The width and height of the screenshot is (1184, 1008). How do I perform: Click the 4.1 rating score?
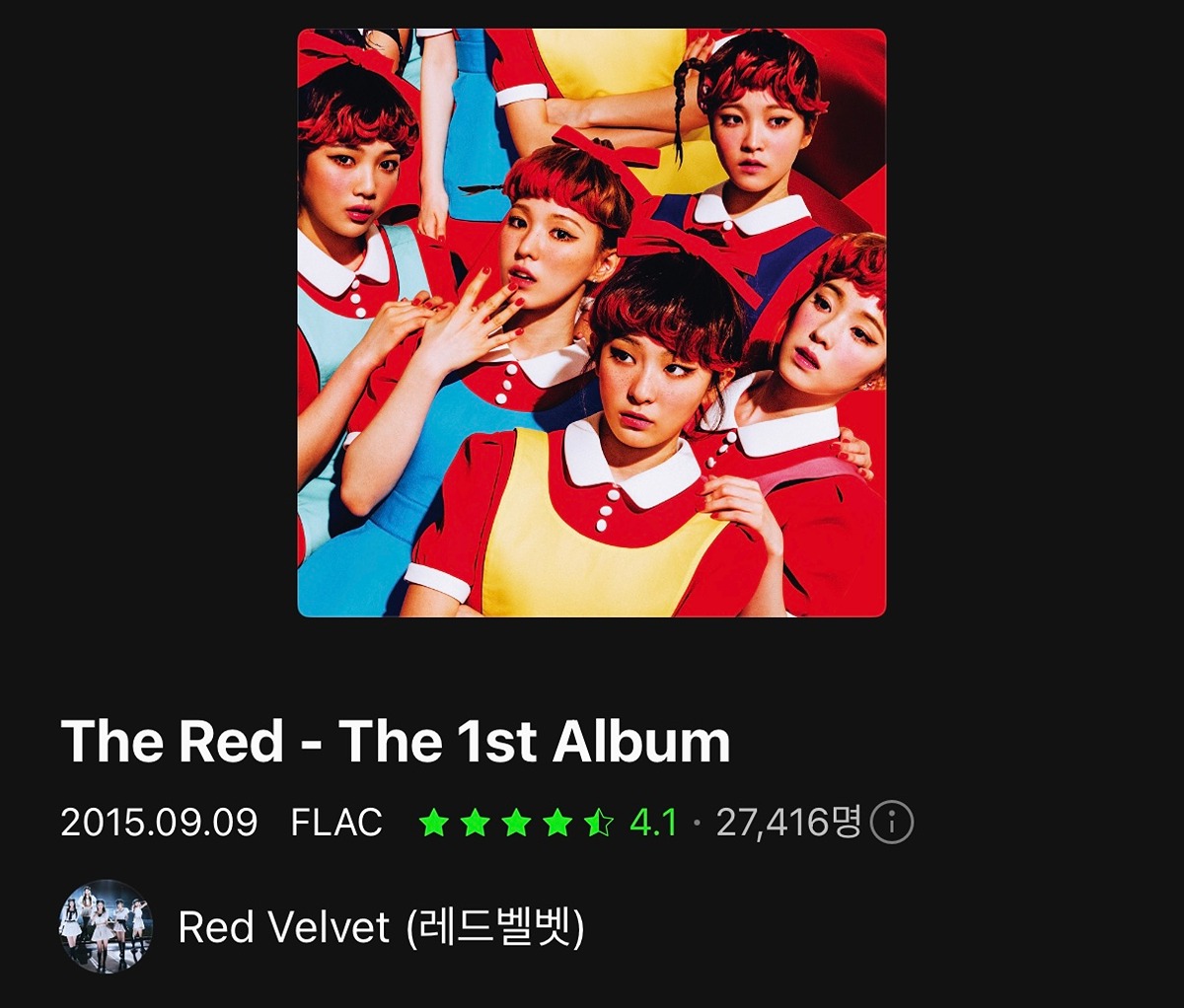653,823
